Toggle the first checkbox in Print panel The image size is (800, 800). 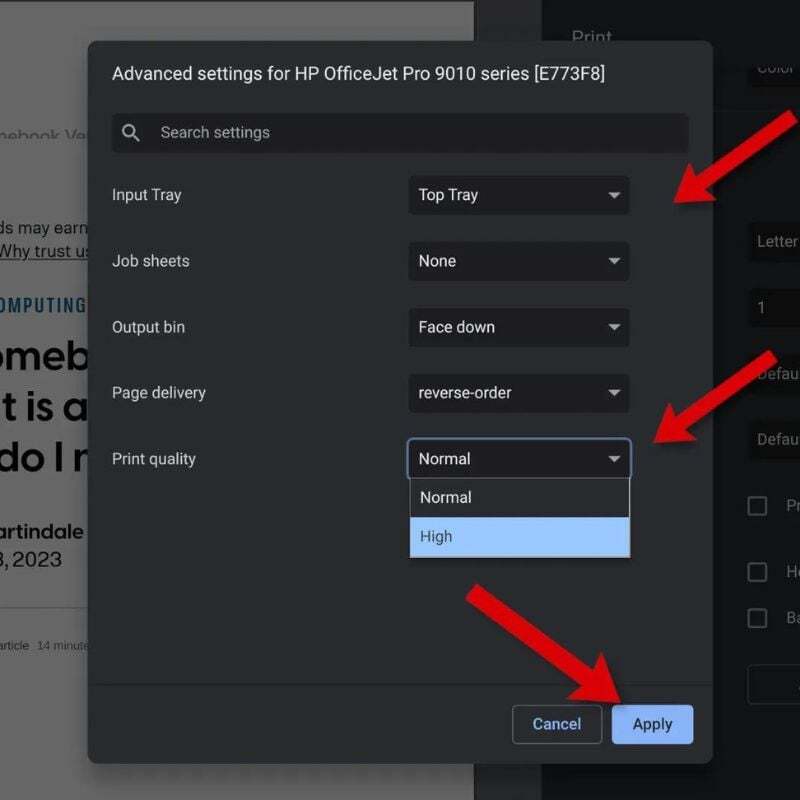757,506
